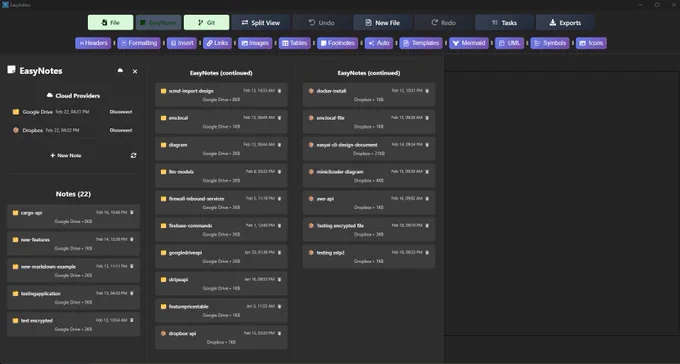Screen dimensions: 680x364
Task: Enable Split View mode
Action: click(261, 23)
